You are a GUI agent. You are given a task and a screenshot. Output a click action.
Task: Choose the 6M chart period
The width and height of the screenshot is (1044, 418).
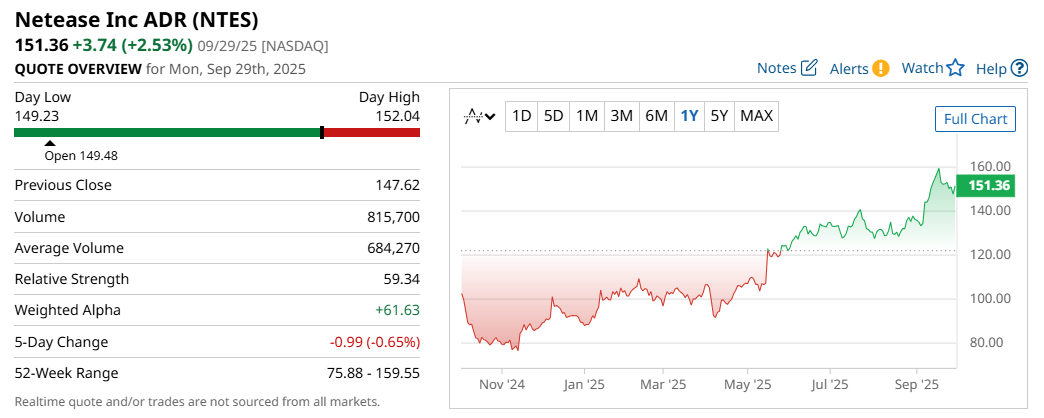[656, 116]
